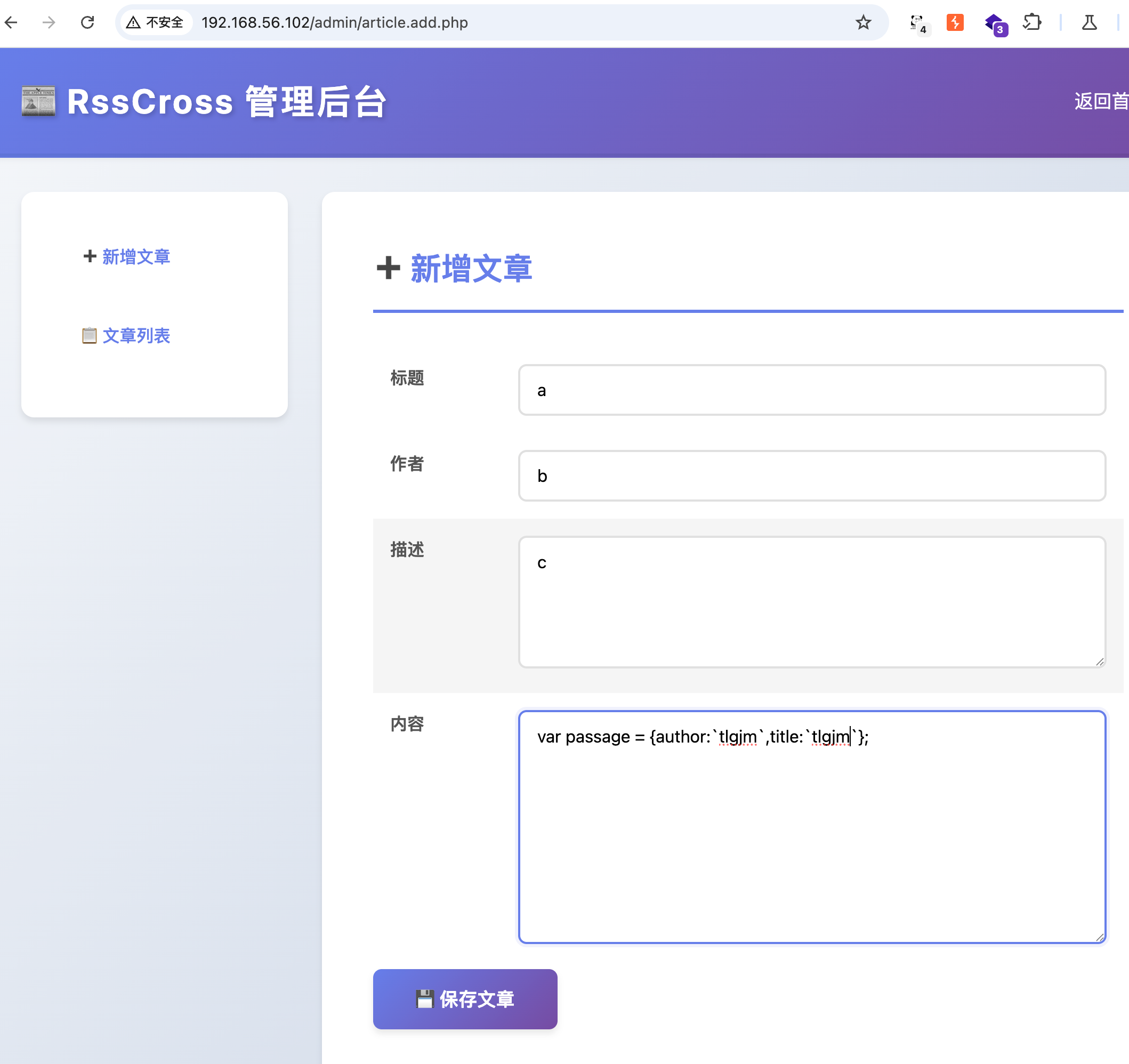The width and height of the screenshot is (1129, 1064).
Task: Open the Chrome Labs flask icon
Action: 1088,23
